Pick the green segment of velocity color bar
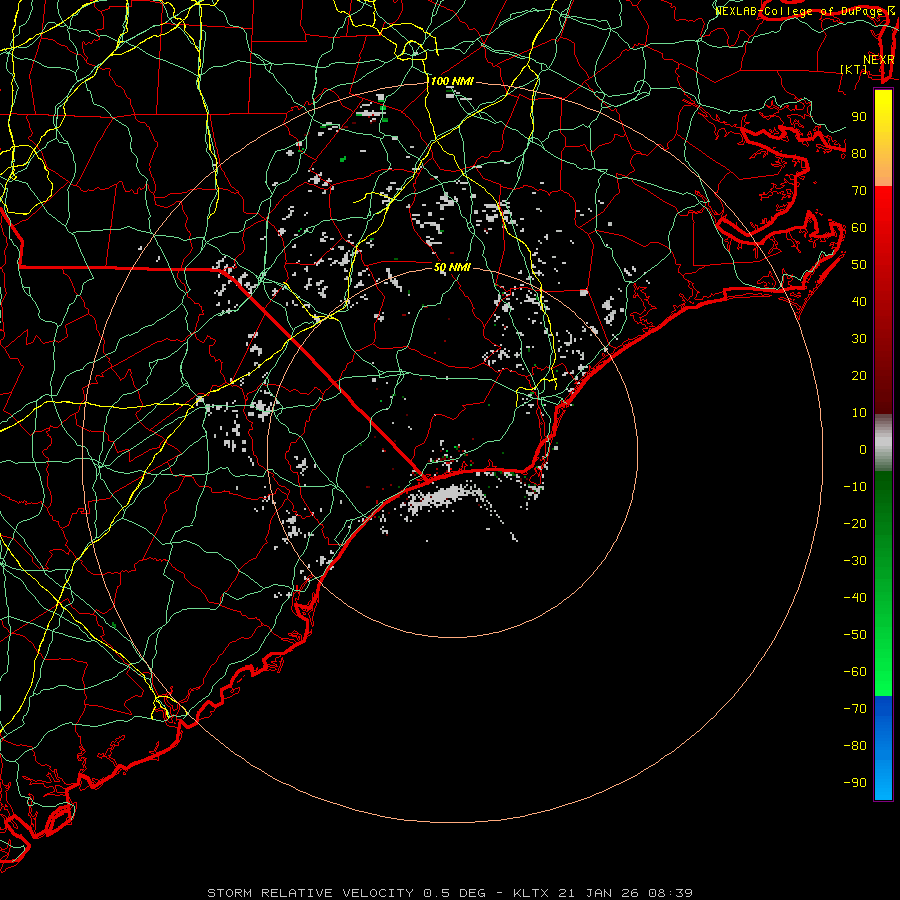The height and width of the screenshot is (900, 900). tap(883, 584)
